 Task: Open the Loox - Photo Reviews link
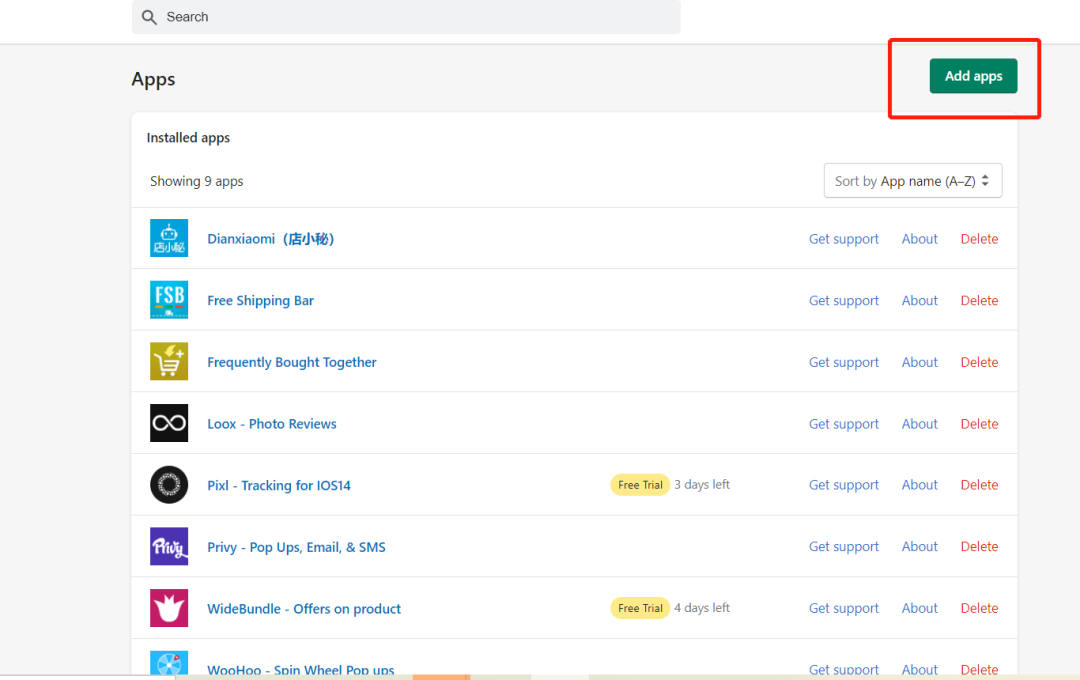click(x=271, y=424)
